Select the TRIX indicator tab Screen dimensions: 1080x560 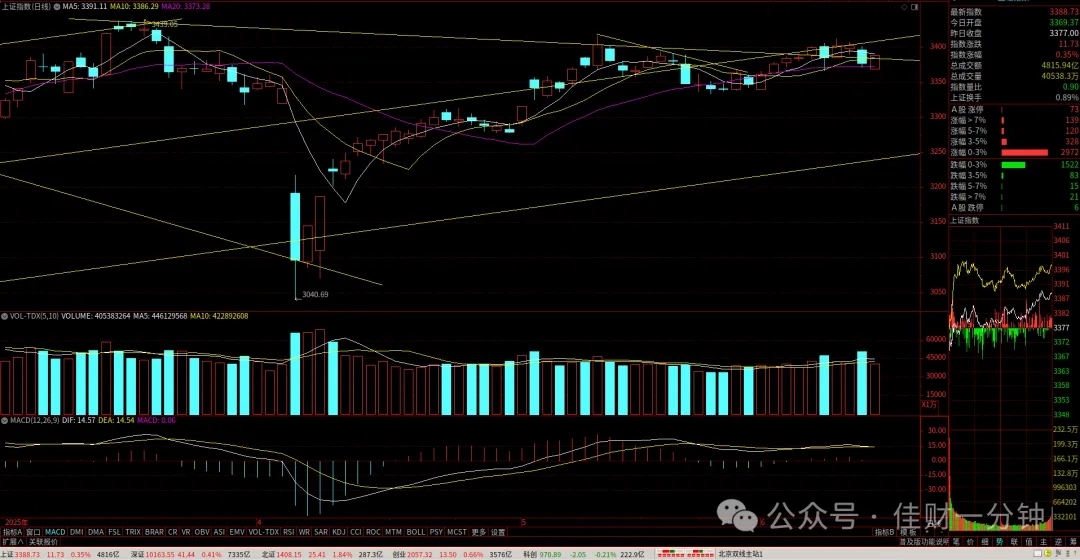[133, 532]
